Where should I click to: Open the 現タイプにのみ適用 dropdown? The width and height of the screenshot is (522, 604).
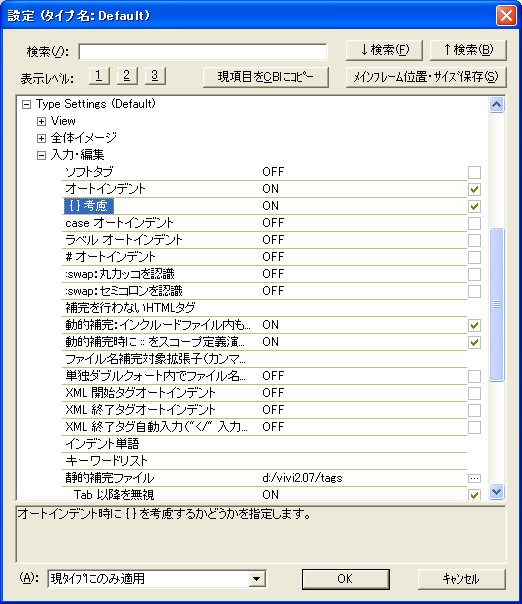click(x=257, y=579)
